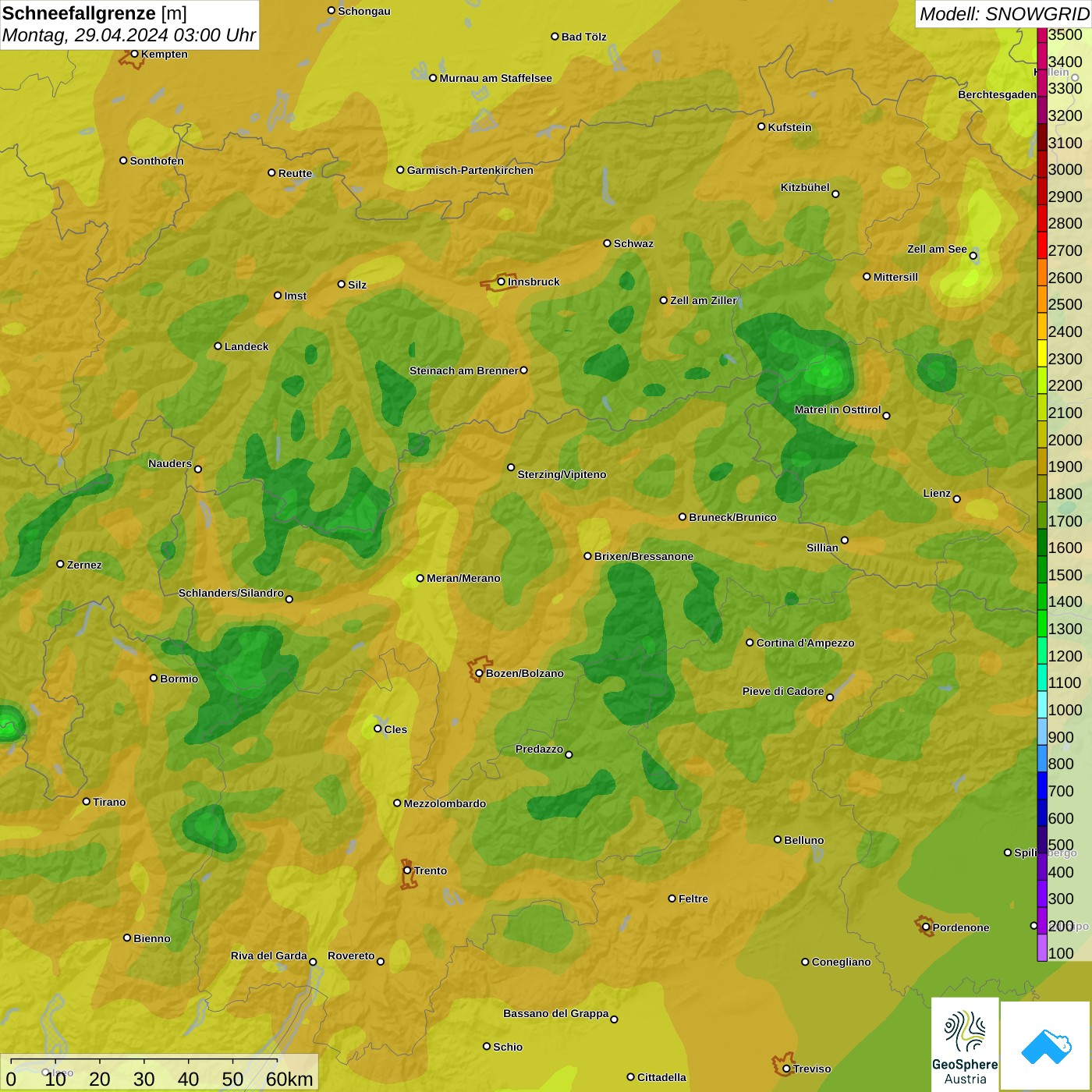Click the date 'Montag, 29.04.2024 03:00 Uhr'

129,35
